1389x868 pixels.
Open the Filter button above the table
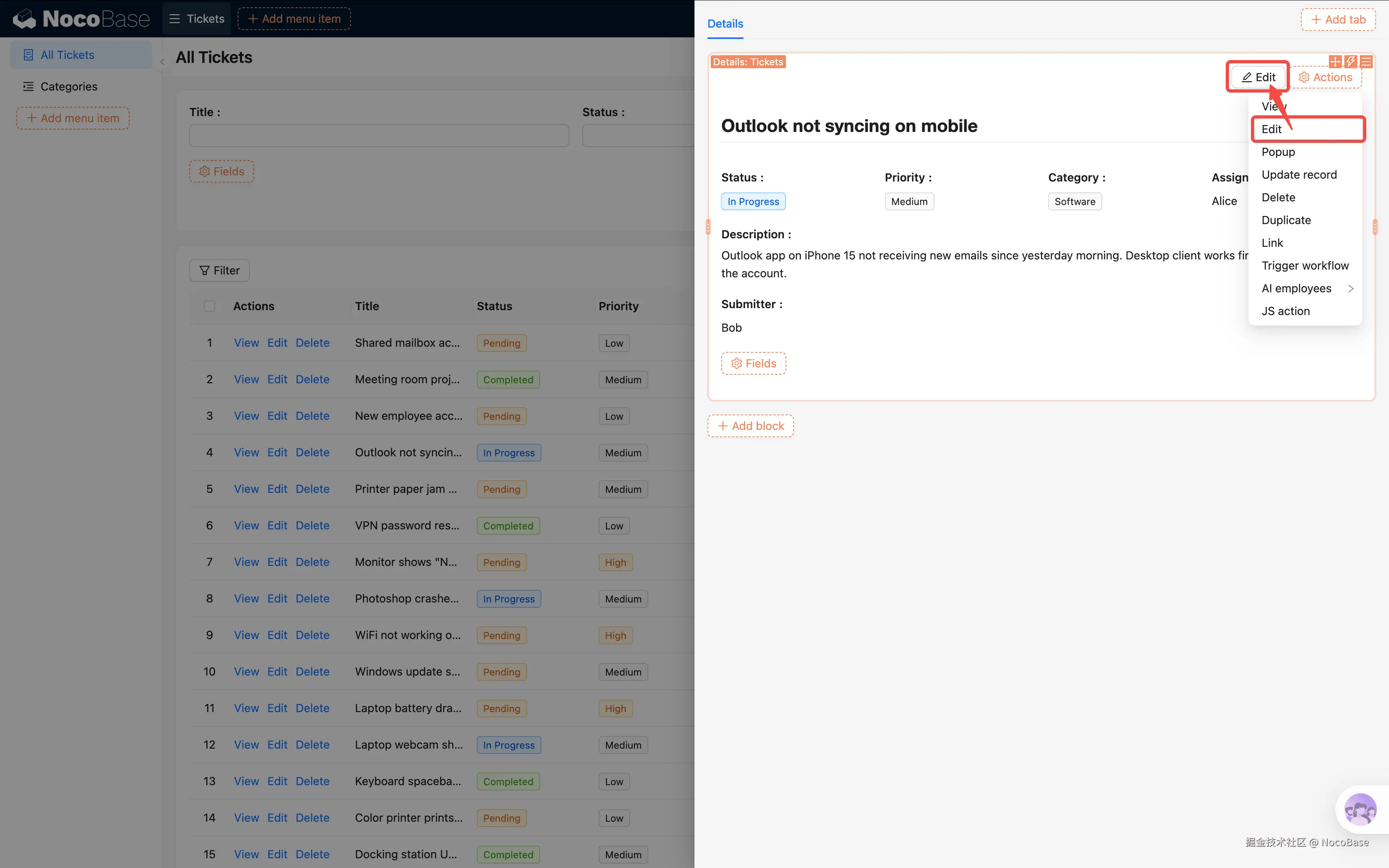(219, 270)
